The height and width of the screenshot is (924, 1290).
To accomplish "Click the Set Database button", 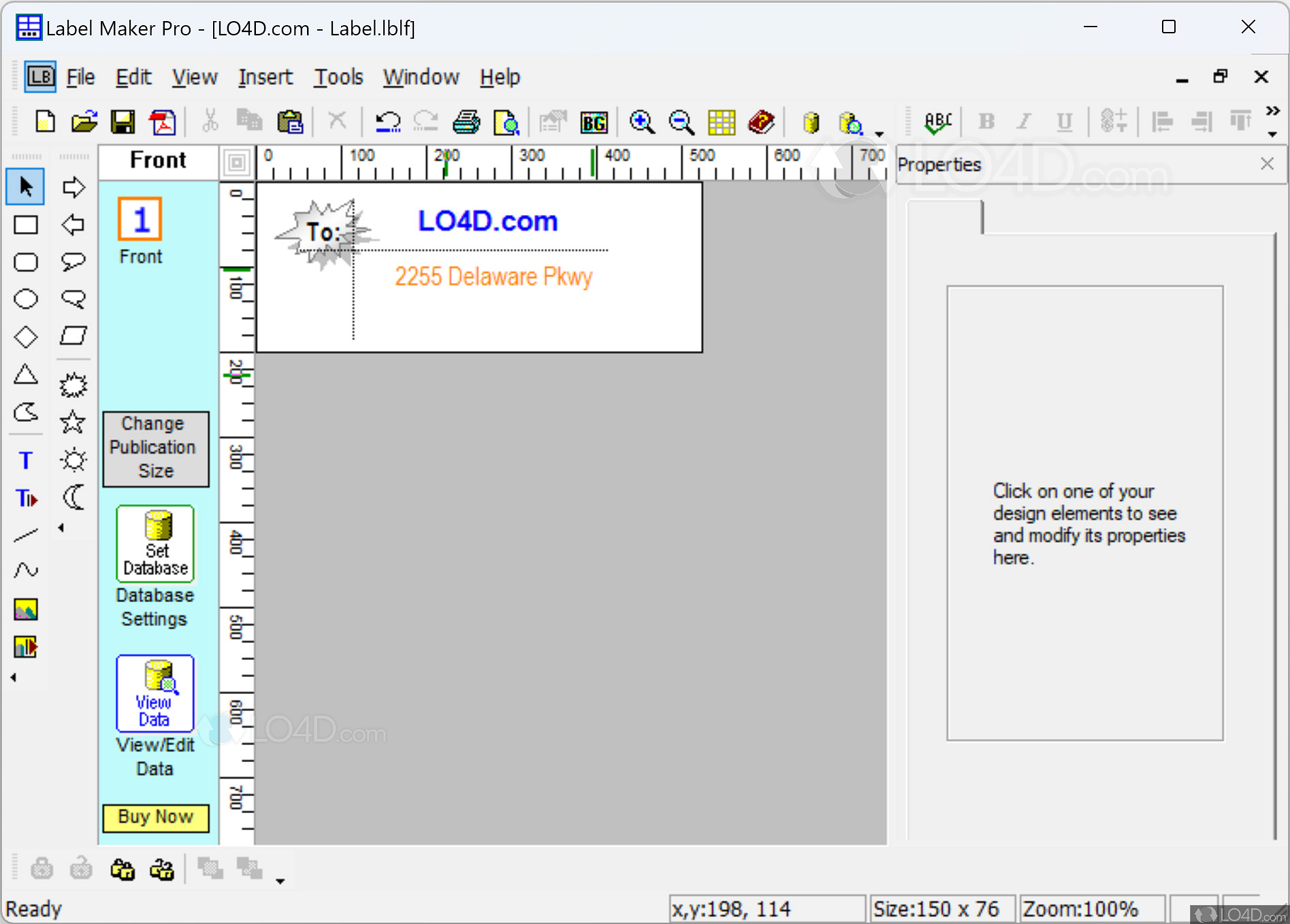I will tap(155, 544).
